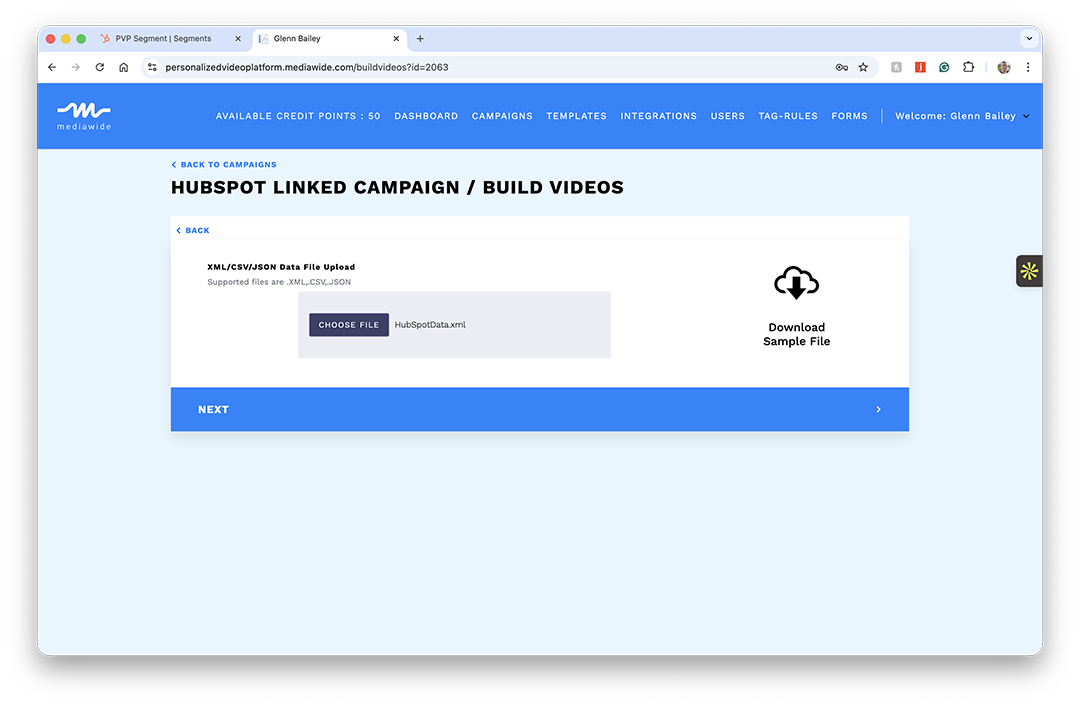
Task: Open the tab search dropdown arrow
Action: click(1028, 38)
